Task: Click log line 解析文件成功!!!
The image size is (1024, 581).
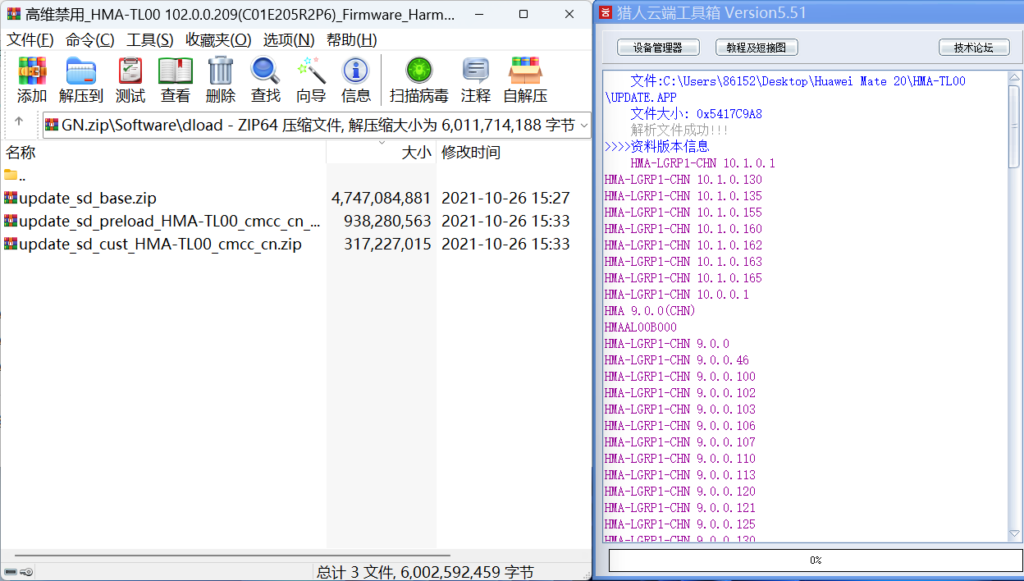Action: click(679, 130)
